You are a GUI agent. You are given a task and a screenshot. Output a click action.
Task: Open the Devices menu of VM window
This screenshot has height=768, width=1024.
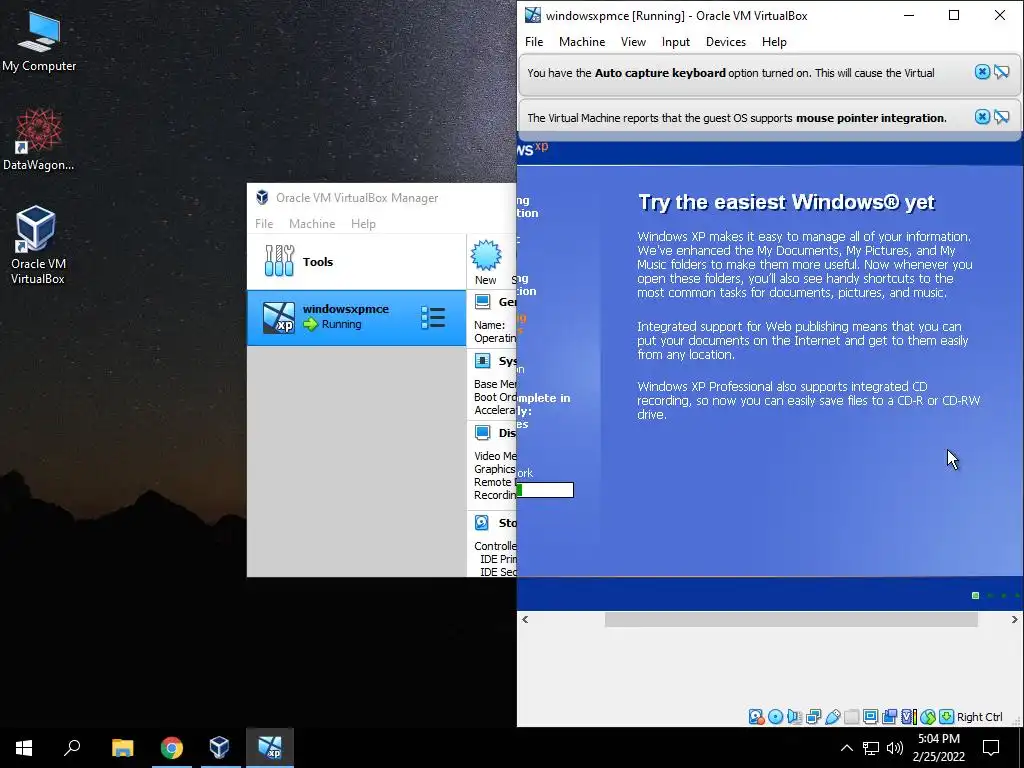[726, 42]
